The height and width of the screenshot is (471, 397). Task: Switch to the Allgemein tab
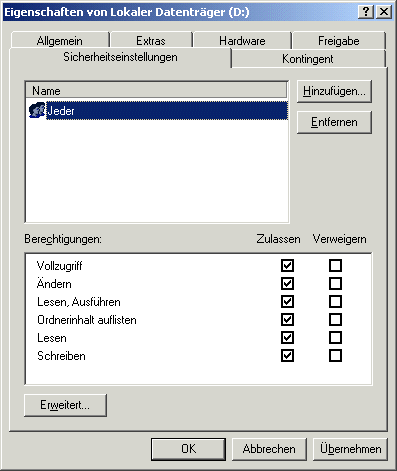(x=60, y=41)
